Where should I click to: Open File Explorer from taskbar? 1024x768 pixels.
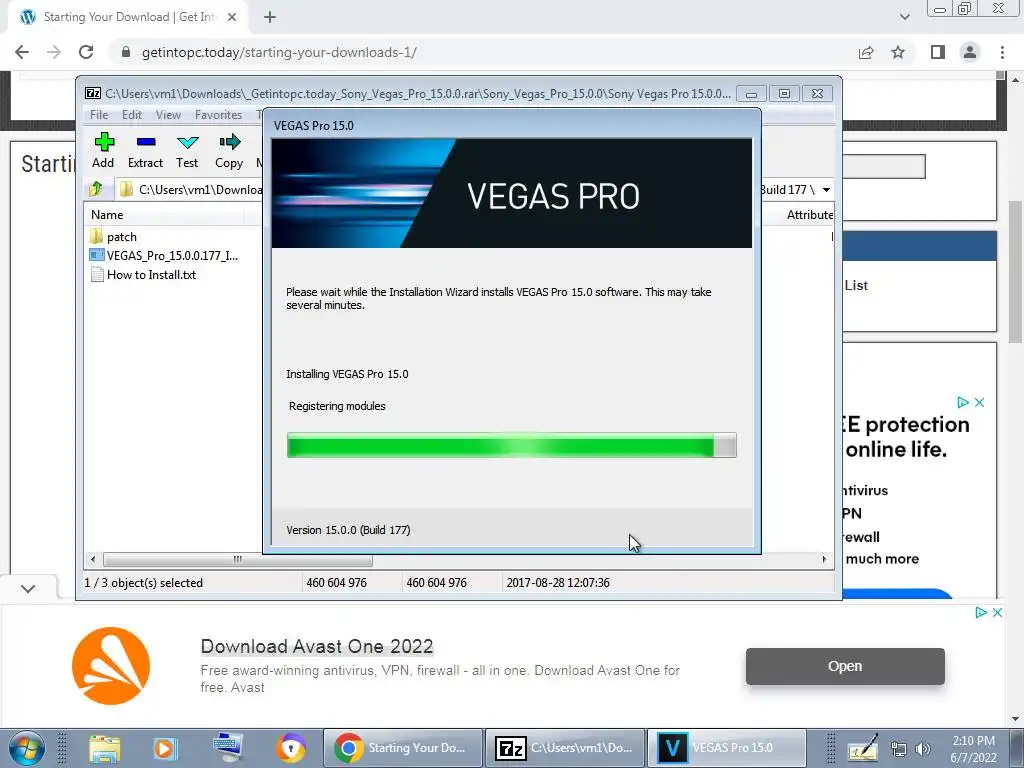(104, 748)
